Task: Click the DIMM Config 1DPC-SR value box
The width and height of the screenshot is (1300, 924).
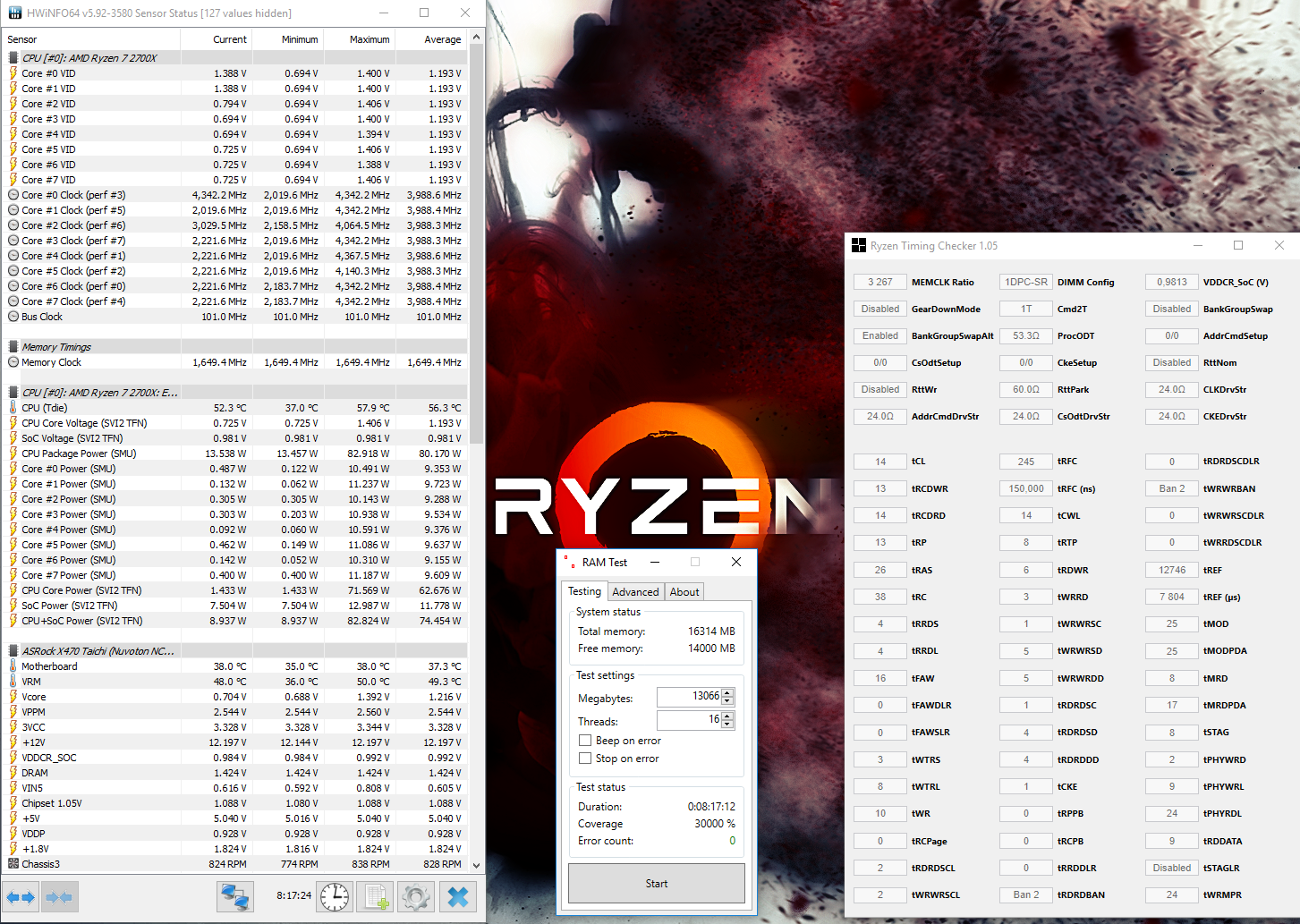Action: click(x=1026, y=282)
